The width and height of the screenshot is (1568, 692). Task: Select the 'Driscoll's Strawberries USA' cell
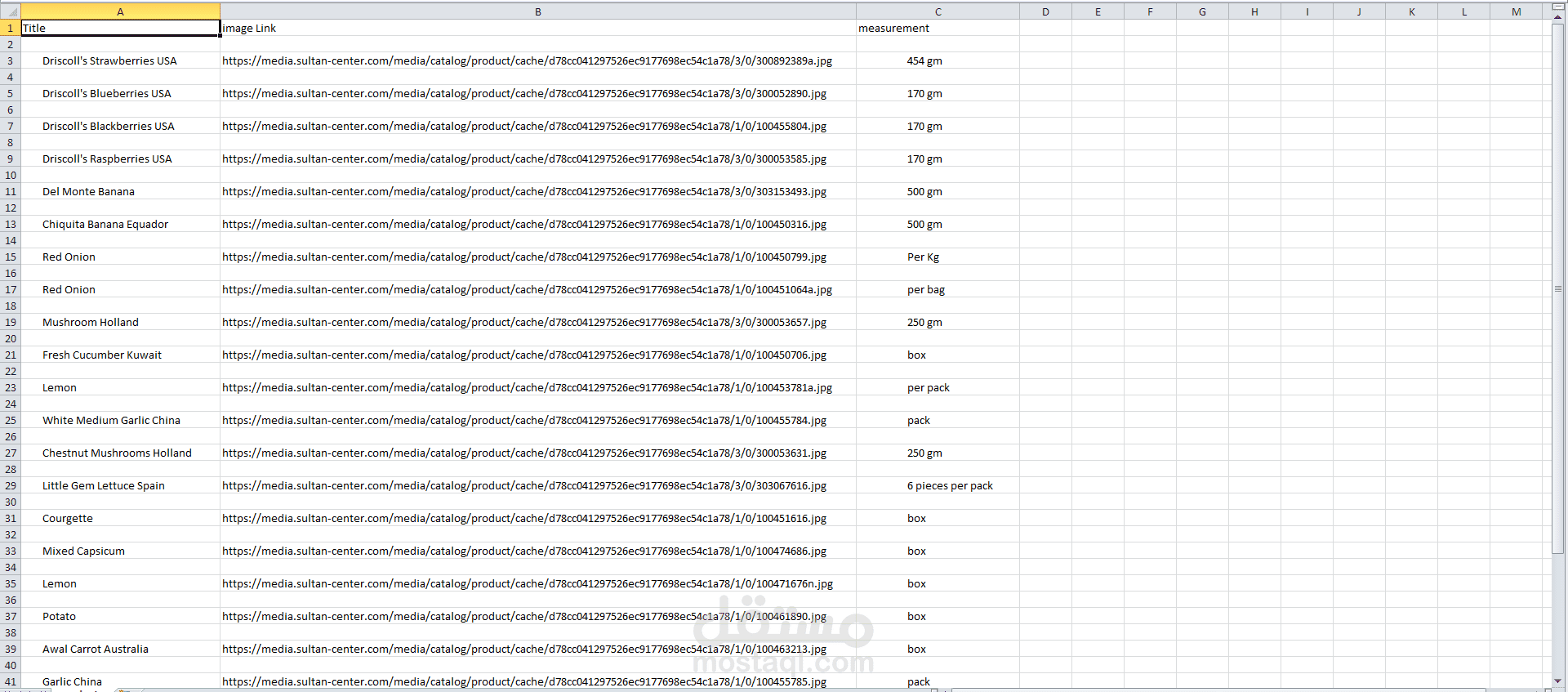click(120, 60)
